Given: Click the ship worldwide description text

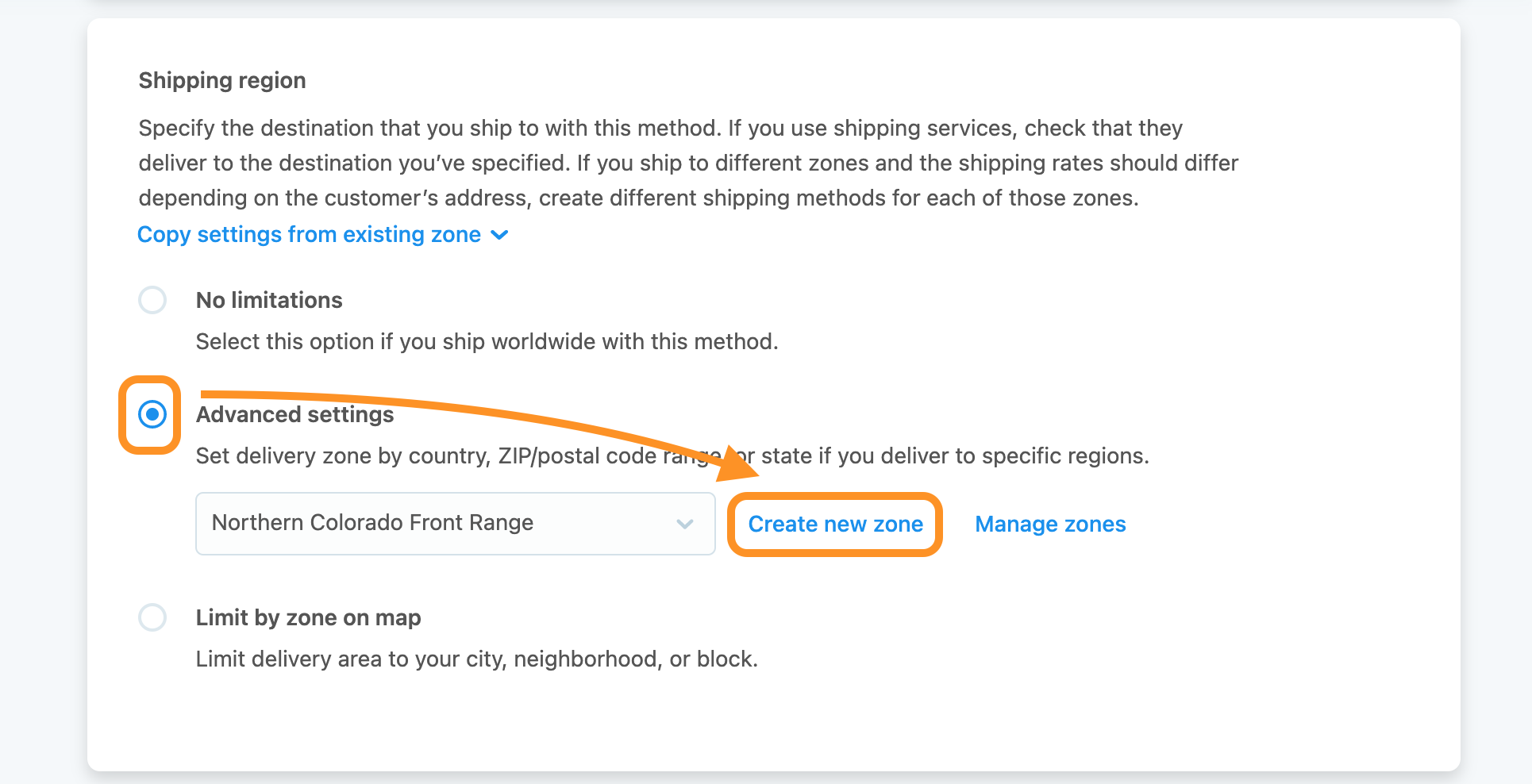Looking at the screenshot, I should pos(487,341).
